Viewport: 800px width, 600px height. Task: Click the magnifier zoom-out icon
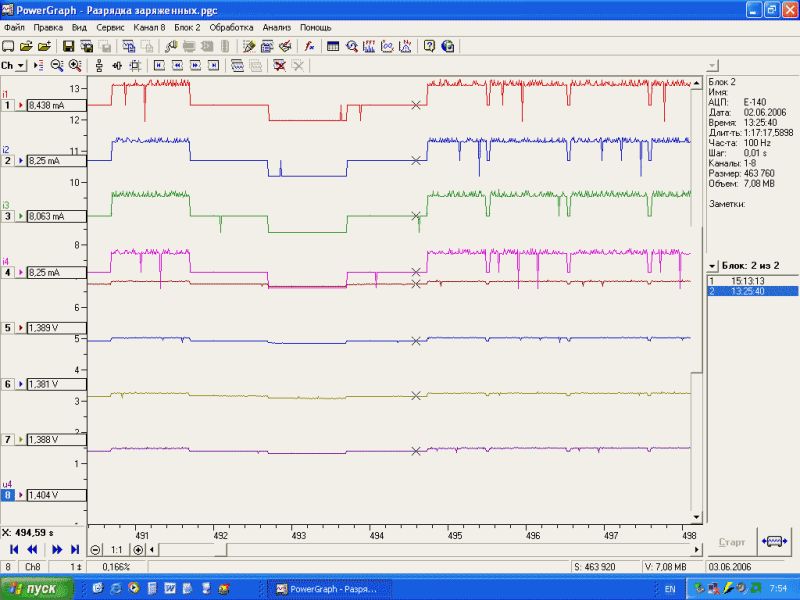pyautogui.click(x=57, y=65)
